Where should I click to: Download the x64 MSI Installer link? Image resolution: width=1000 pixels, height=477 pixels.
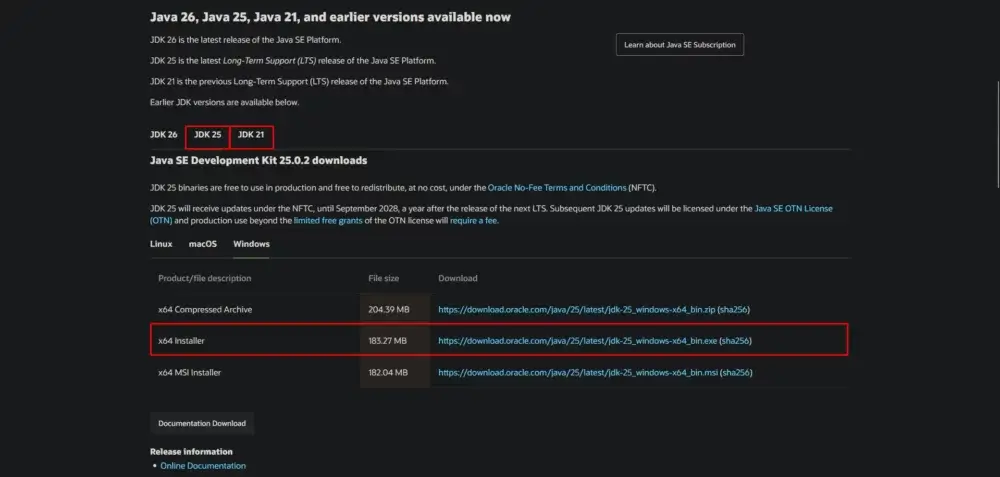(x=577, y=373)
